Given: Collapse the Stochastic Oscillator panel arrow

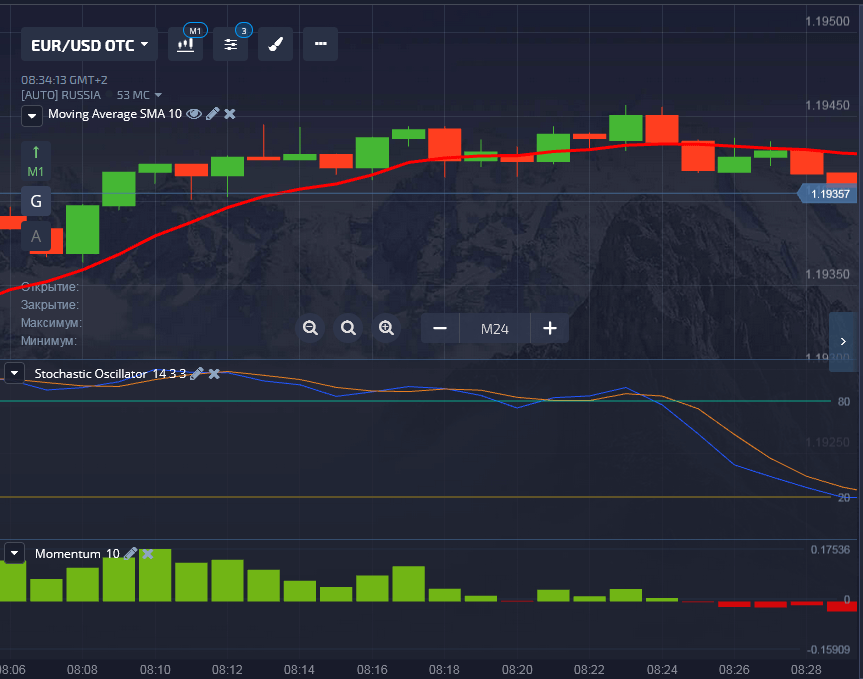Looking at the screenshot, I should tap(15, 373).
